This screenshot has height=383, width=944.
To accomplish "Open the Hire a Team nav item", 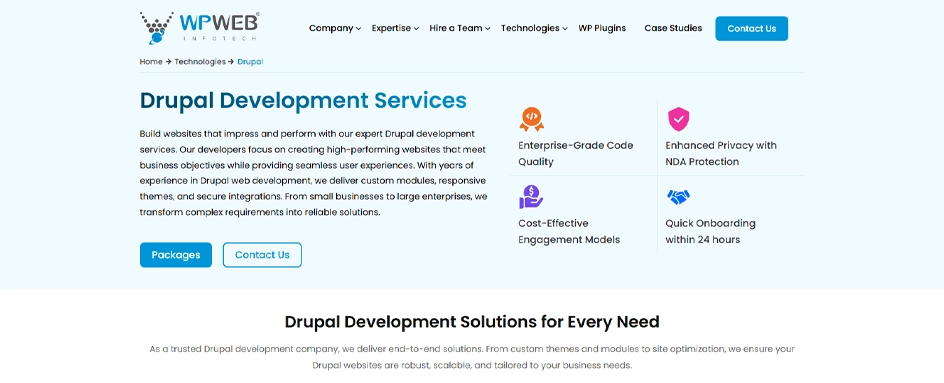I will (456, 28).
